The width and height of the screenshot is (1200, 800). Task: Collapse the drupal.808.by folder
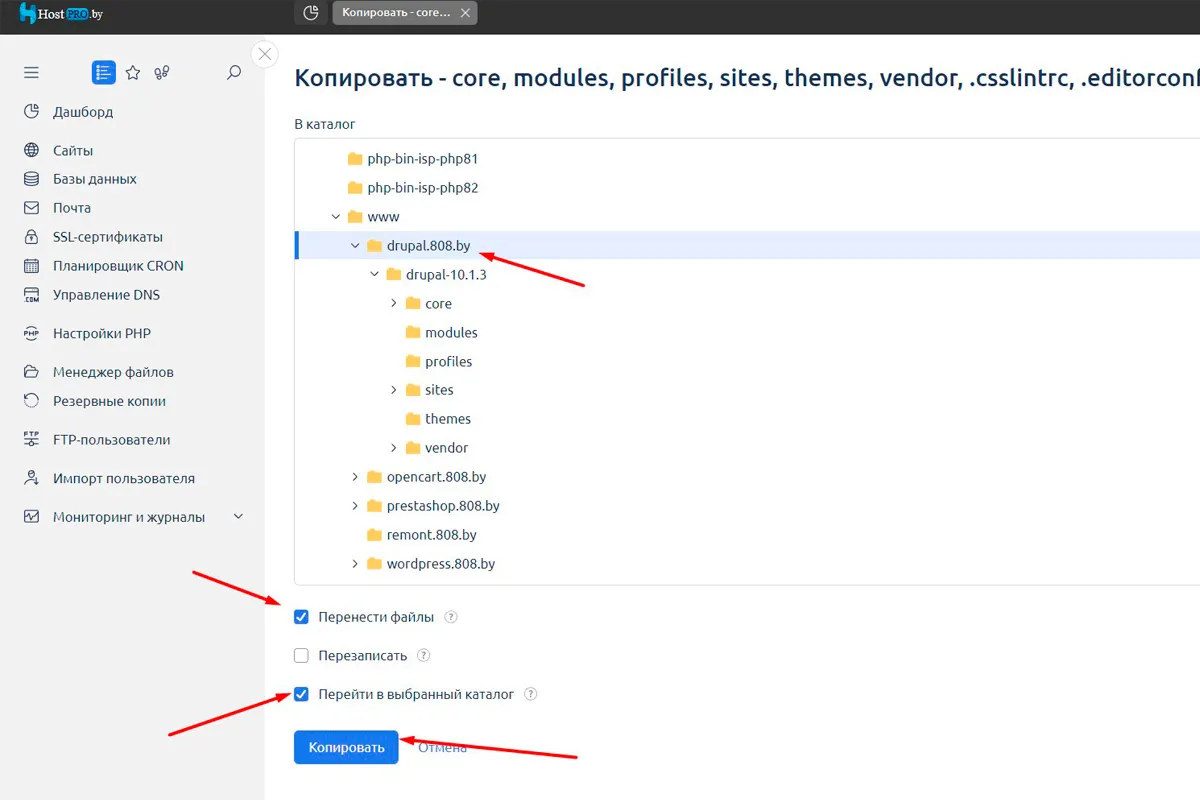(x=355, y=245)
